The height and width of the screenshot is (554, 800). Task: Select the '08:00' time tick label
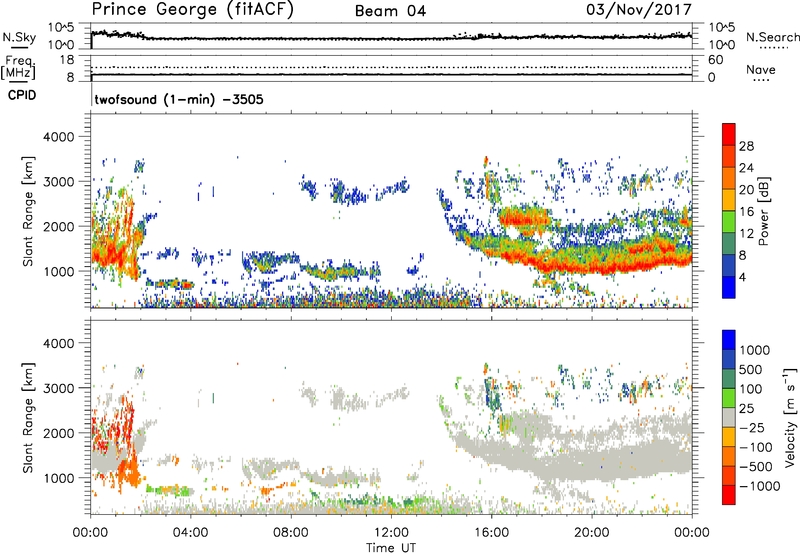pyautogui.click(x=291, y=533)
